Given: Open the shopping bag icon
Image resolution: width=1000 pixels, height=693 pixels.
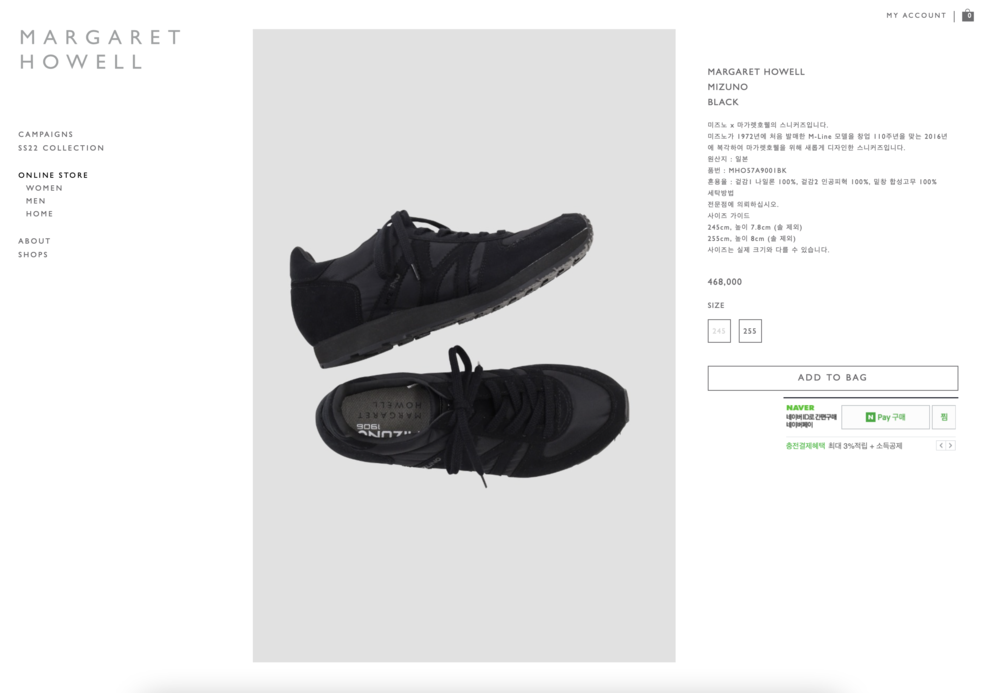Looking at the screenshot, I should (x=967, y=15).
